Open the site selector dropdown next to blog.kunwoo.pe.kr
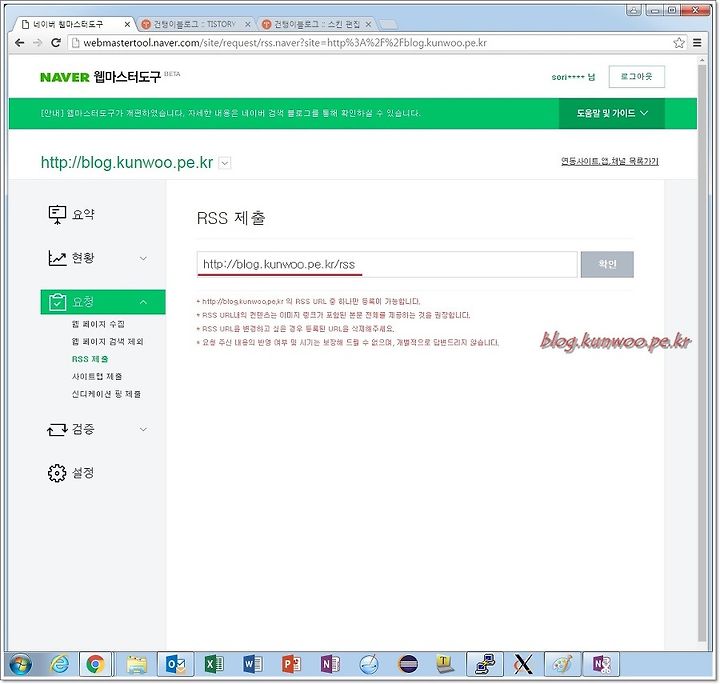Viewport: 720px width, 684px height. click(x=225, y=163)
